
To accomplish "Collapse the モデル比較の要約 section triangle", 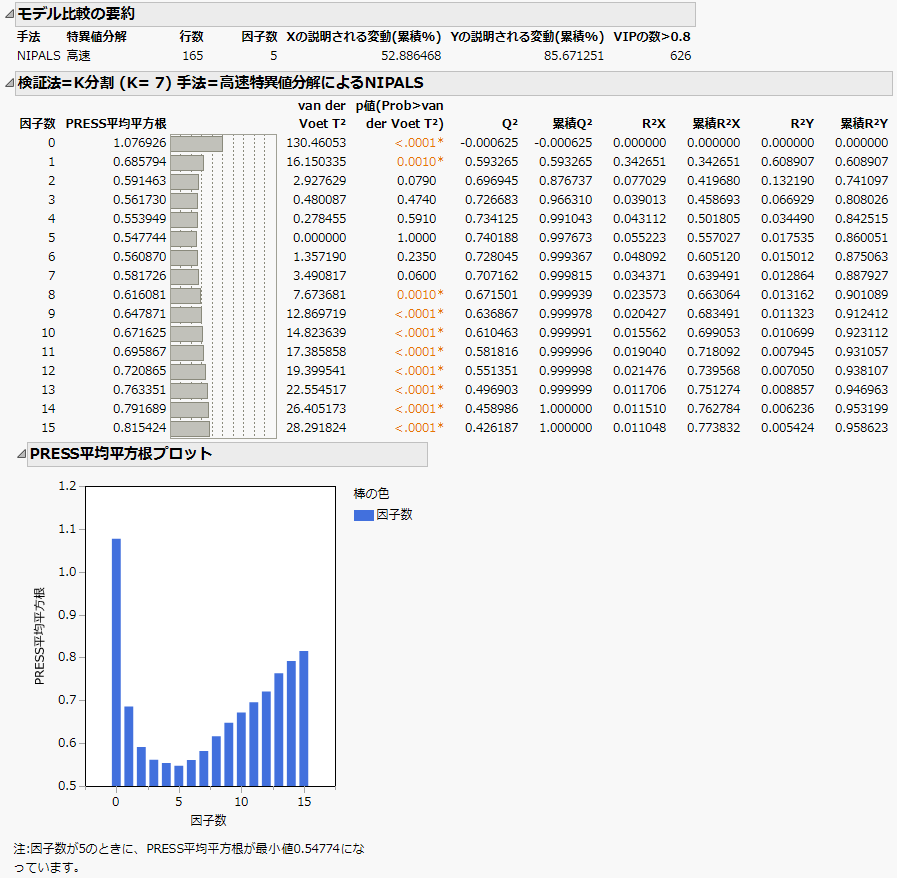I will [10, 14].
